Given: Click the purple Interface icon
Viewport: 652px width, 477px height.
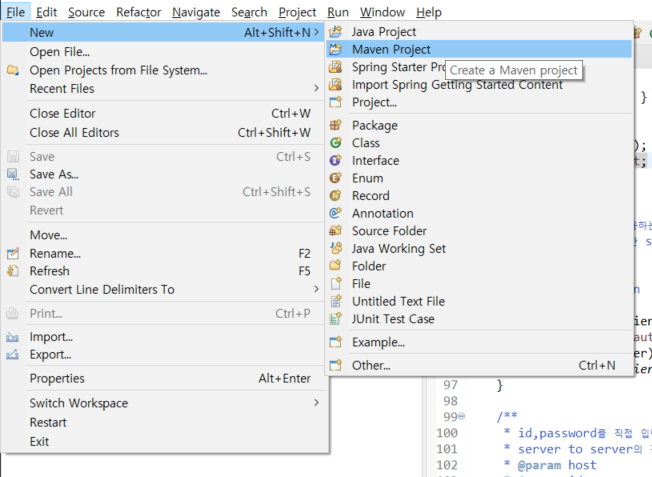Looking at the screenshot, I should [336, 160].
